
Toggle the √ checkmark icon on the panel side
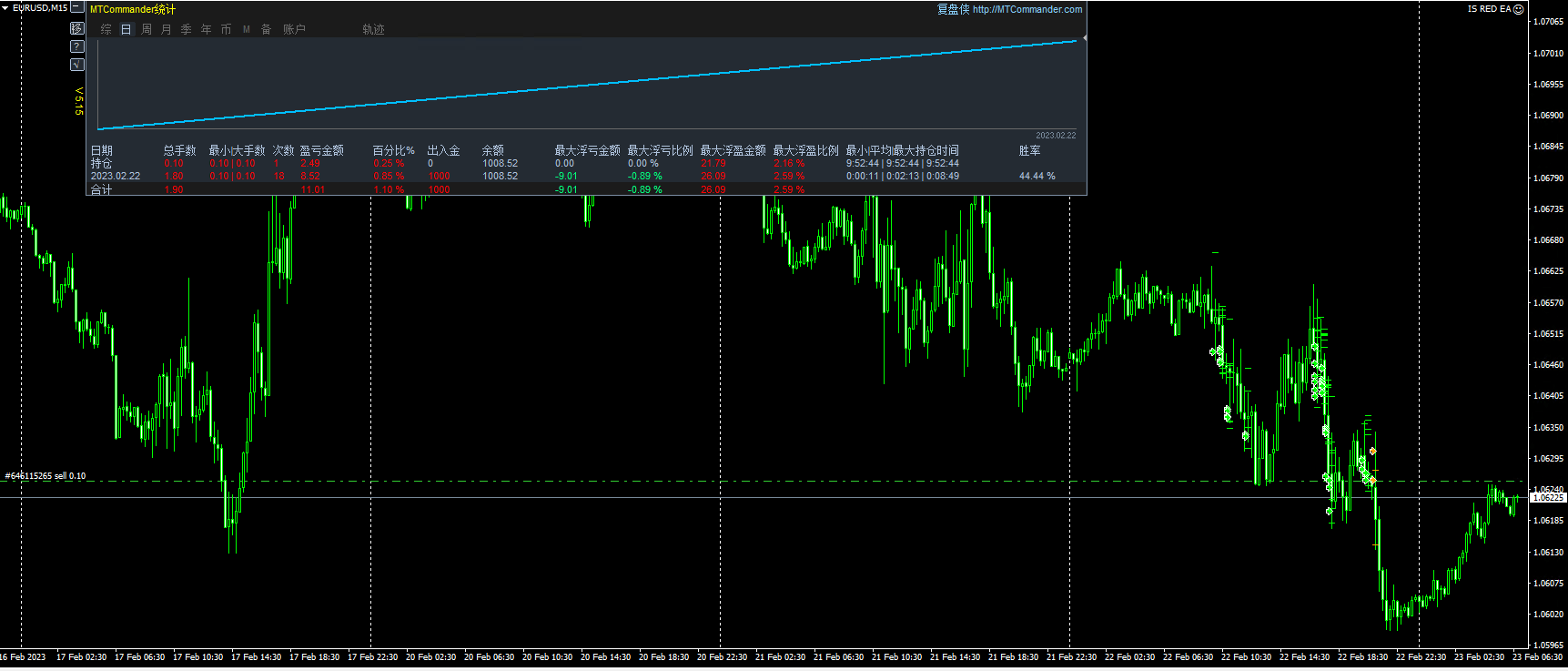(x=77, y=65)
